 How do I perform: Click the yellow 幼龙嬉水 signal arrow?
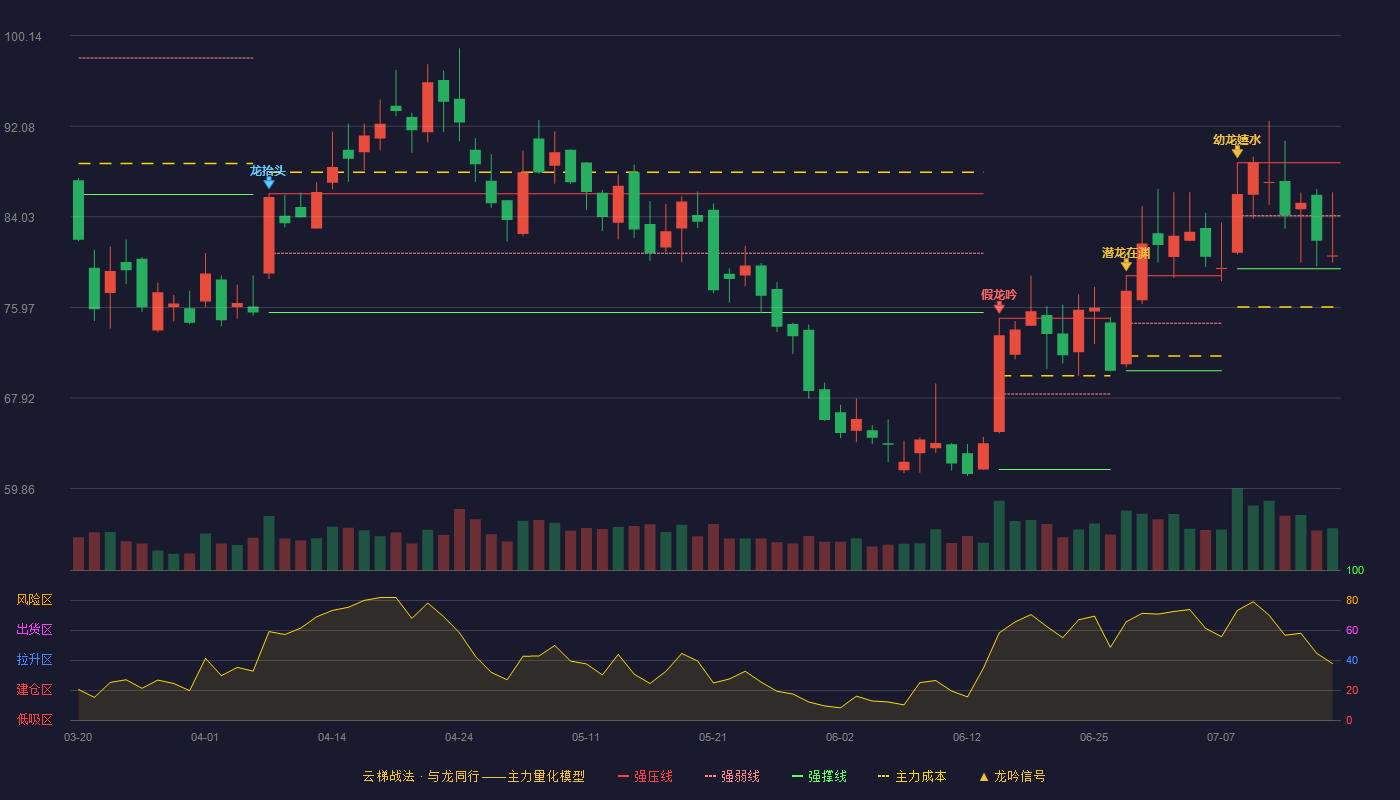[x=1237, y=151]
